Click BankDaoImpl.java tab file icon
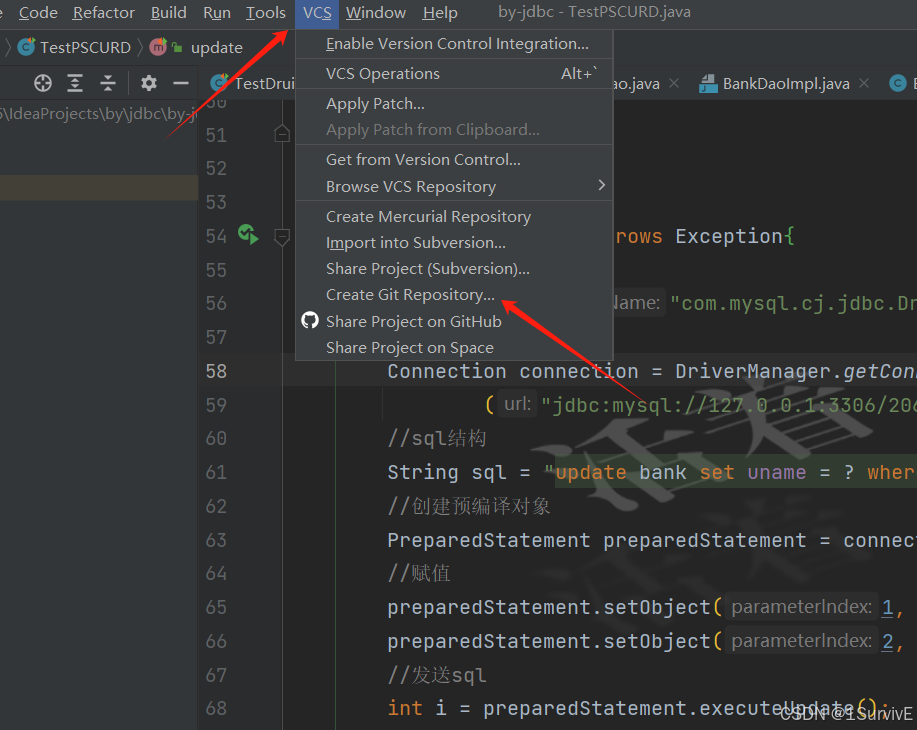 point(708,84)
